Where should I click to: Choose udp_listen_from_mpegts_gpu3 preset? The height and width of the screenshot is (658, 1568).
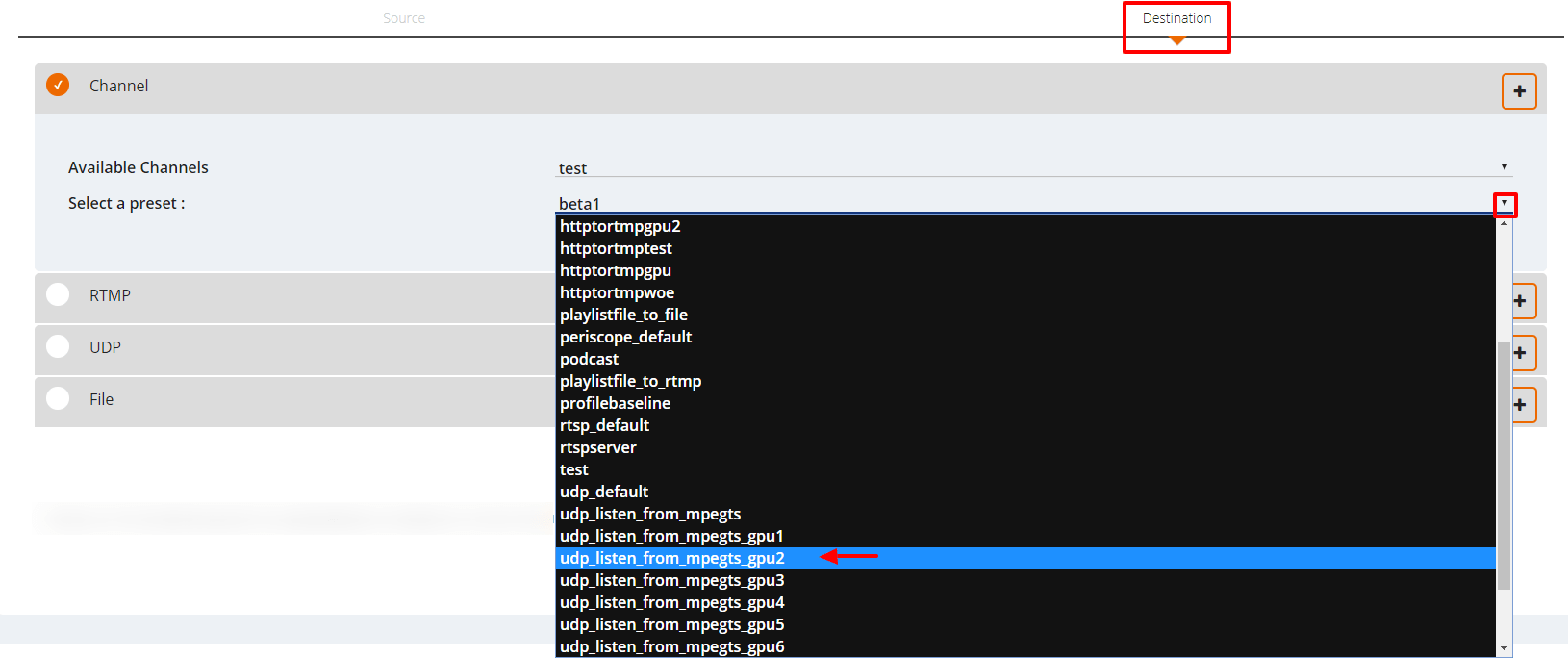point(1025,580)
